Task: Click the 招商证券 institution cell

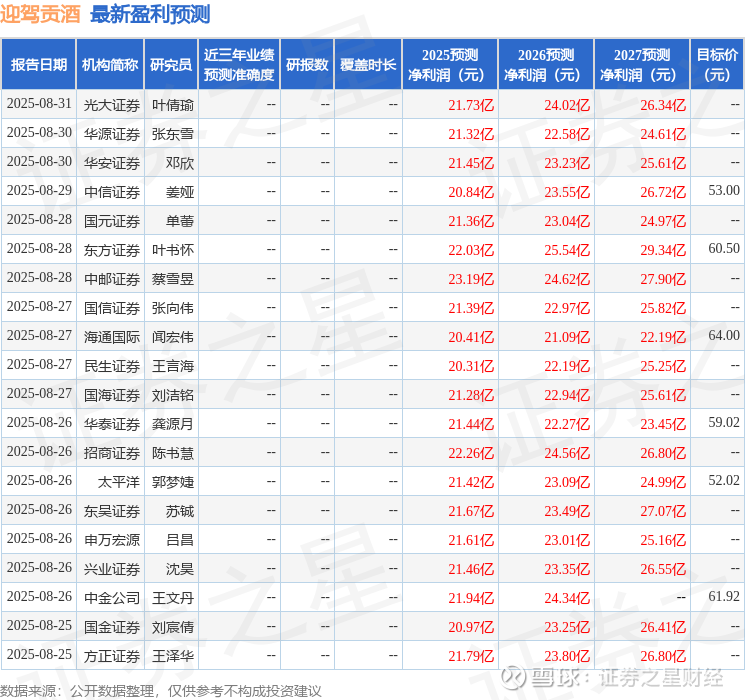Action: [x=112, y=453]
